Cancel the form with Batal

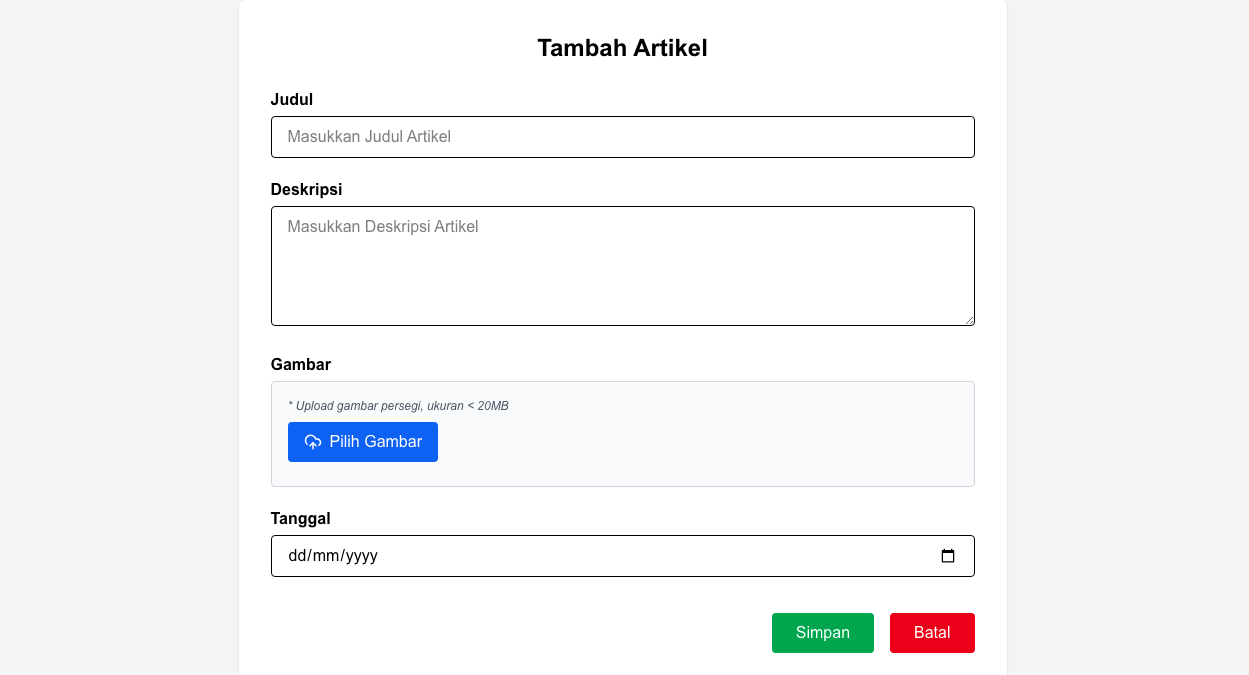click(x=931, y=633)
